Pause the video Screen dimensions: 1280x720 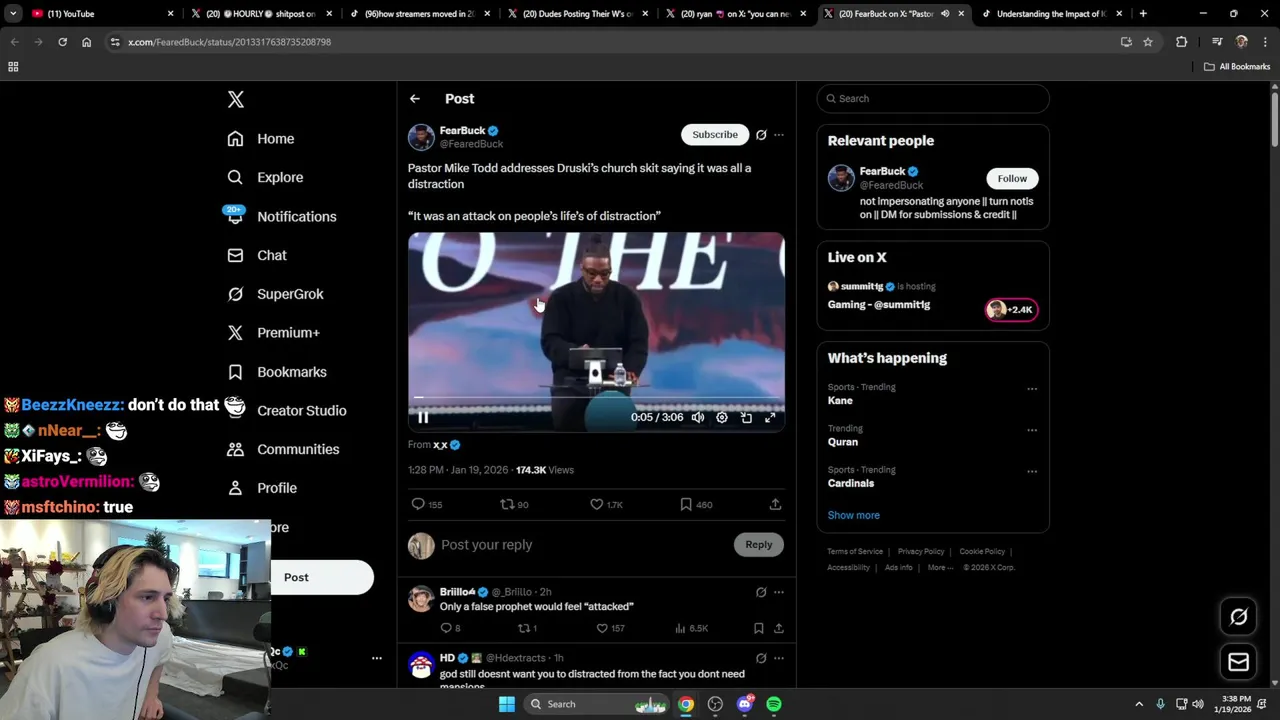423,418
